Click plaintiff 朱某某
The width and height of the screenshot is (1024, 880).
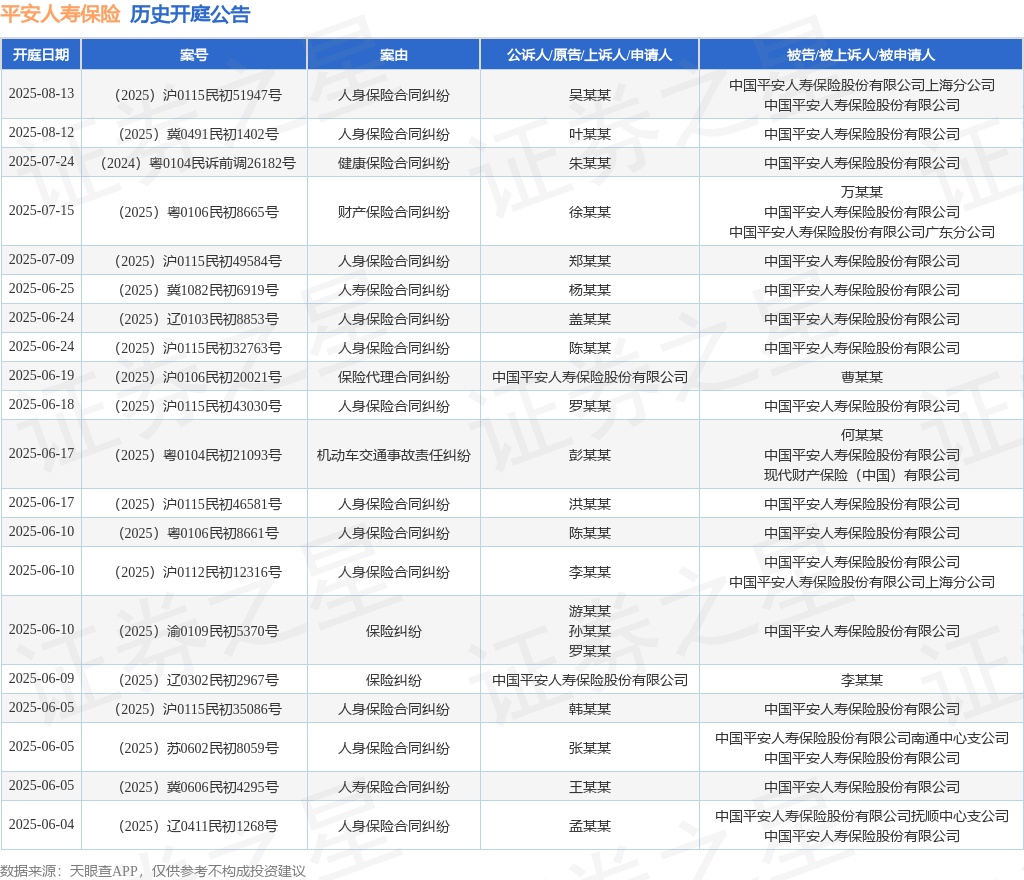tap(590, 163)
